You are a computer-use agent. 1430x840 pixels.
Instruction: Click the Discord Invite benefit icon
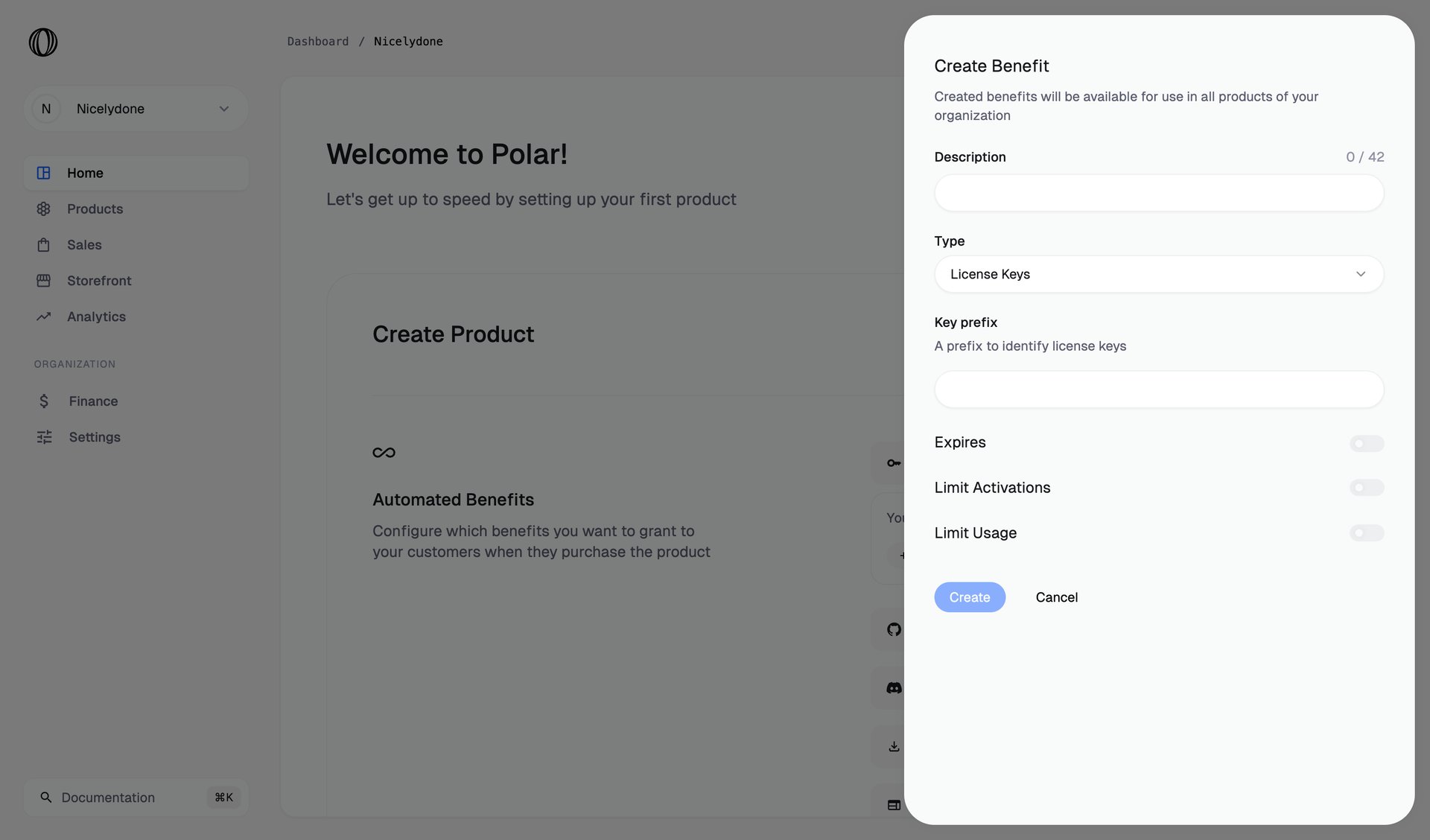pos(893,687)
